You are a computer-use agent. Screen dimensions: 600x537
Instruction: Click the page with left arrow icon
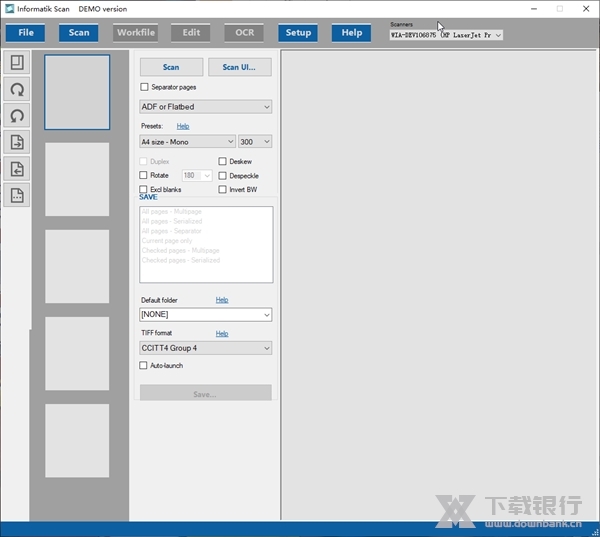[17, 169]
